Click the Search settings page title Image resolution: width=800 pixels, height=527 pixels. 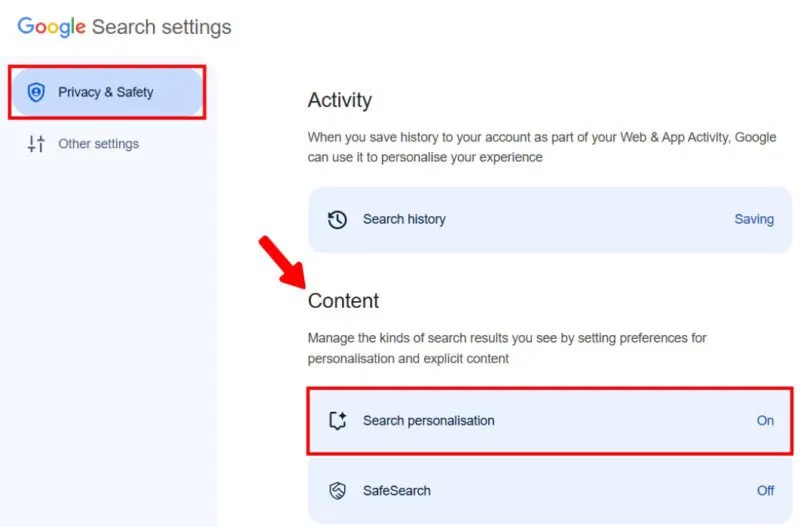pyautogui.click(x=161, y=27)
